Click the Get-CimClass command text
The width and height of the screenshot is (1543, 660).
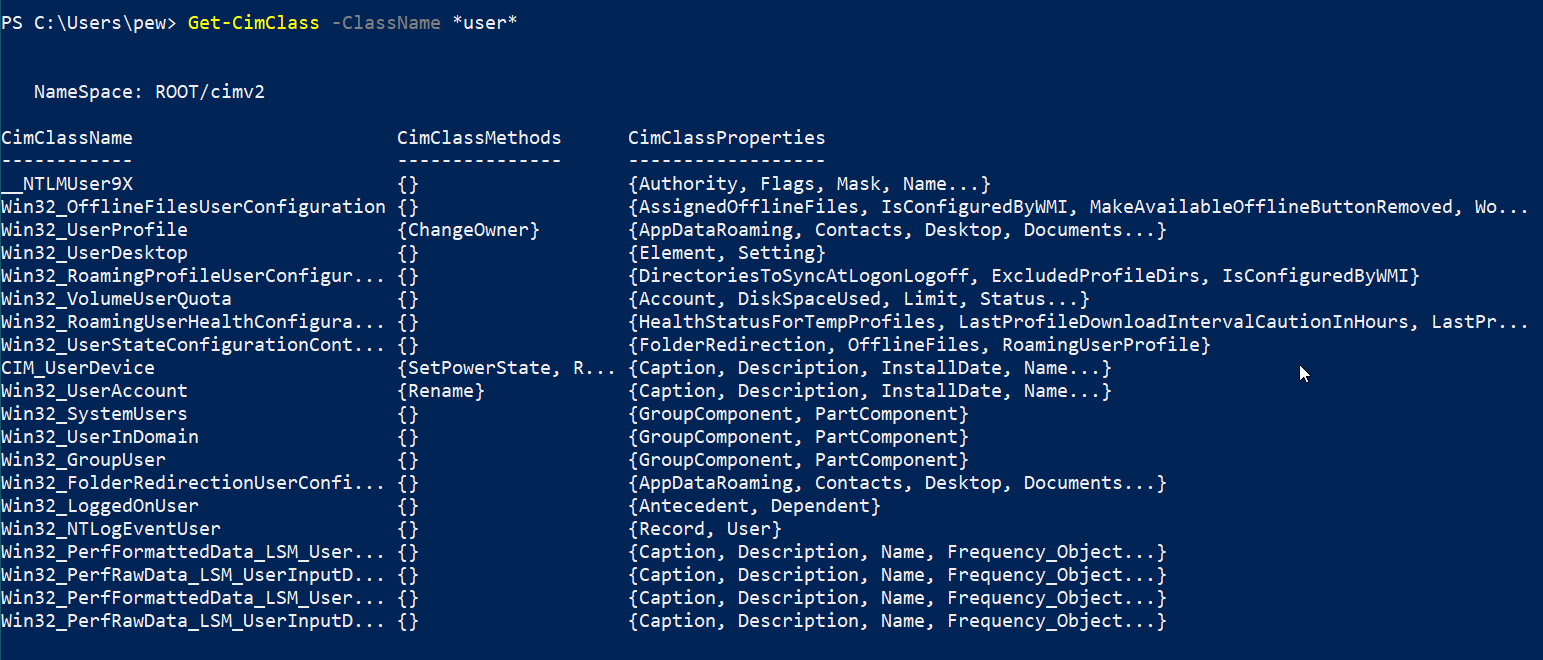(254, 23)
